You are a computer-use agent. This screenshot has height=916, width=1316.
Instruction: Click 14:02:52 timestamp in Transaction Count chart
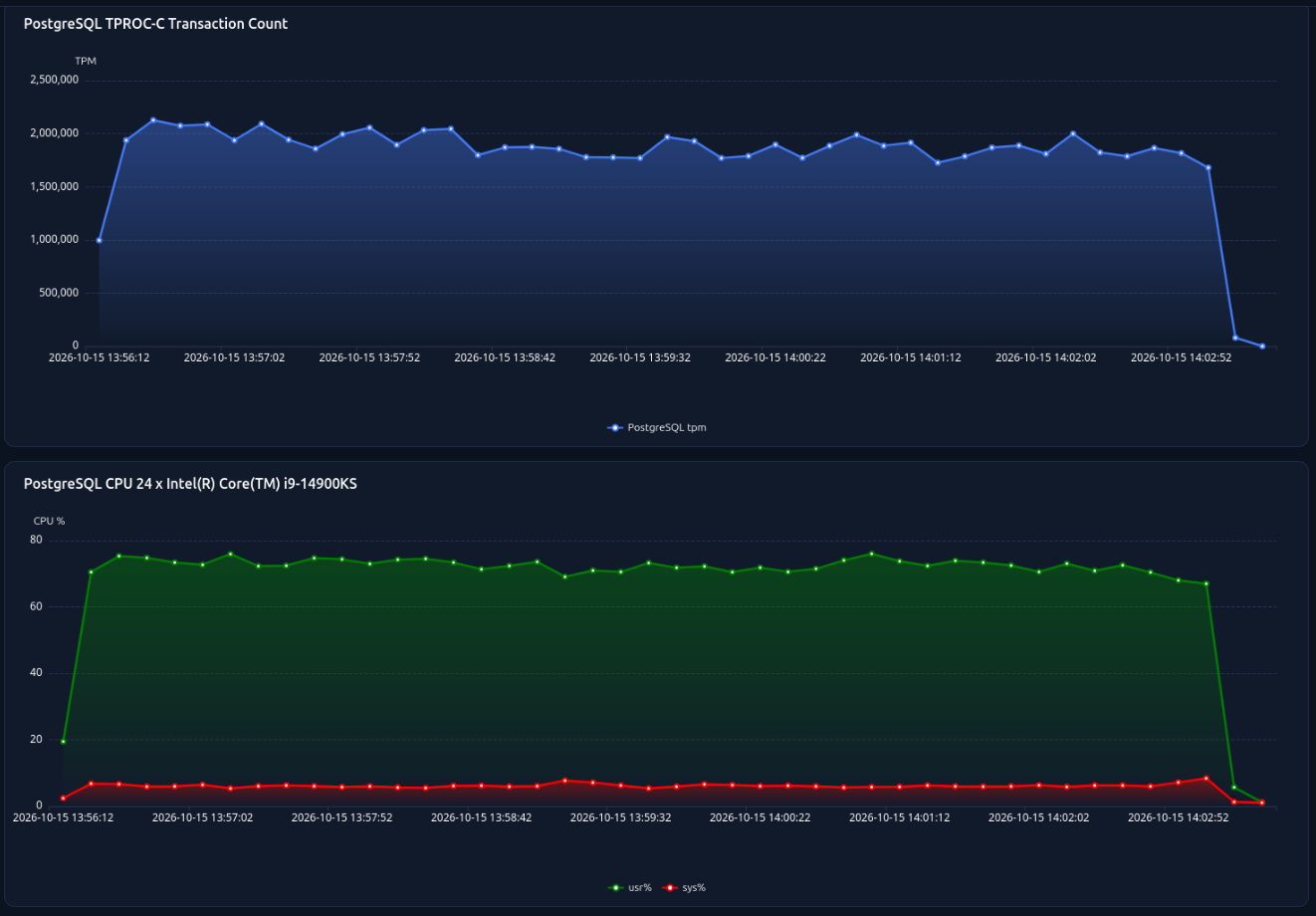point(1182,357)
